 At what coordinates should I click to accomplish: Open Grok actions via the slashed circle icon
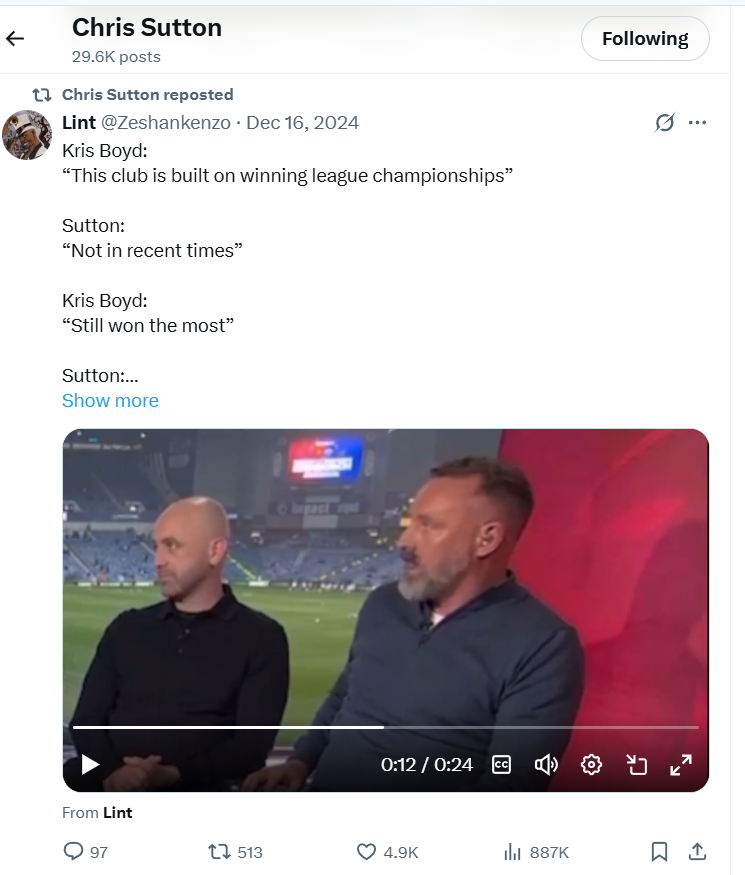664,121
